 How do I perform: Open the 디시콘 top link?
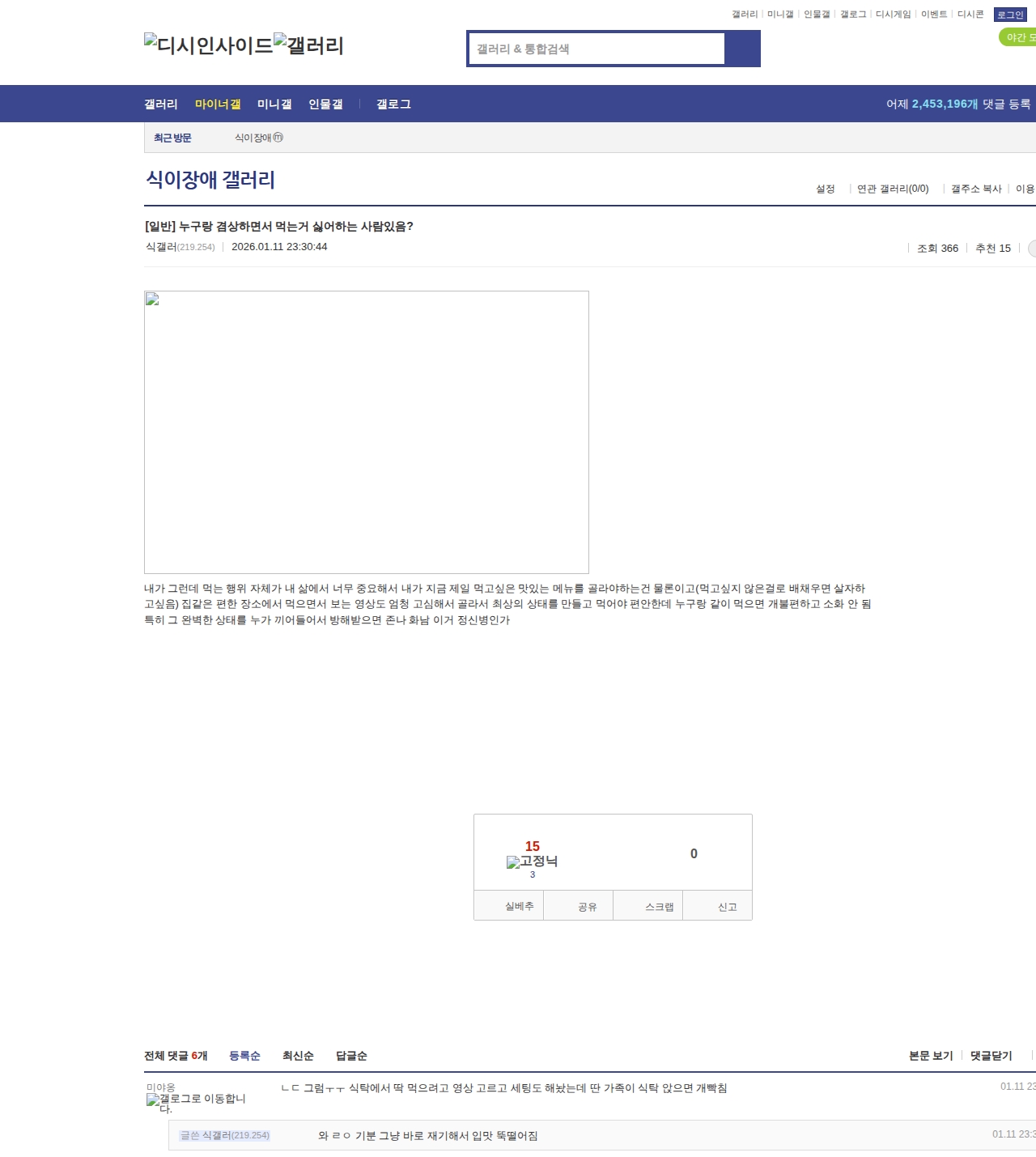click(970, 15)
